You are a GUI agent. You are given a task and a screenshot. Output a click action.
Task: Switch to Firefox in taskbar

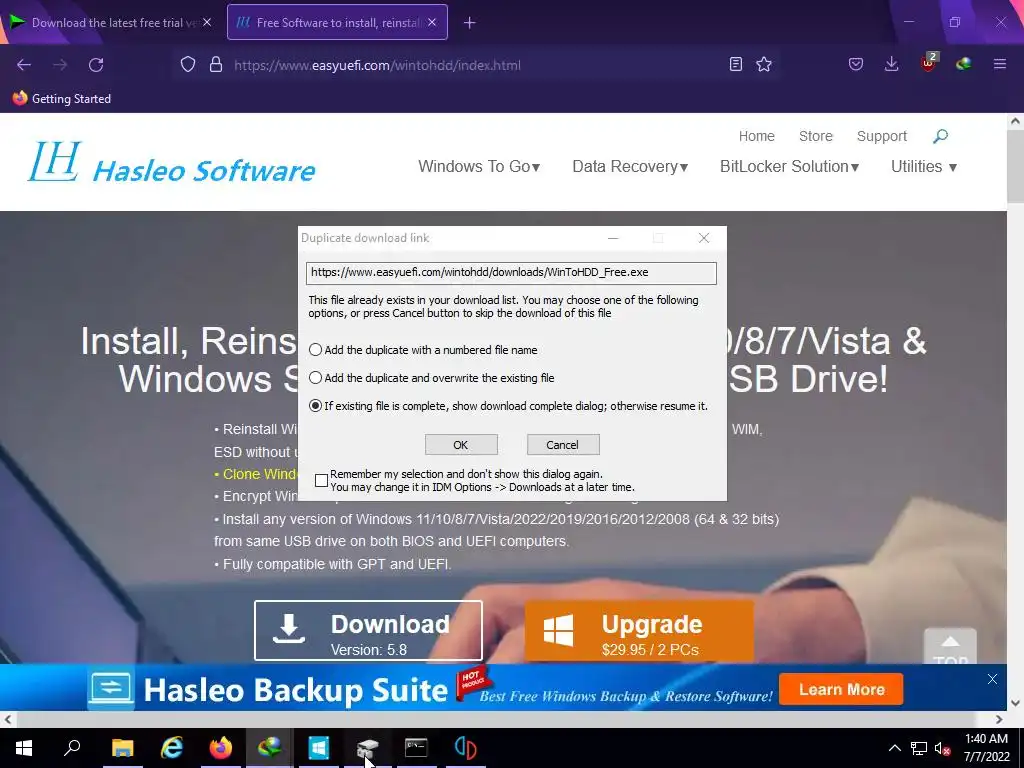click(221, 748)
